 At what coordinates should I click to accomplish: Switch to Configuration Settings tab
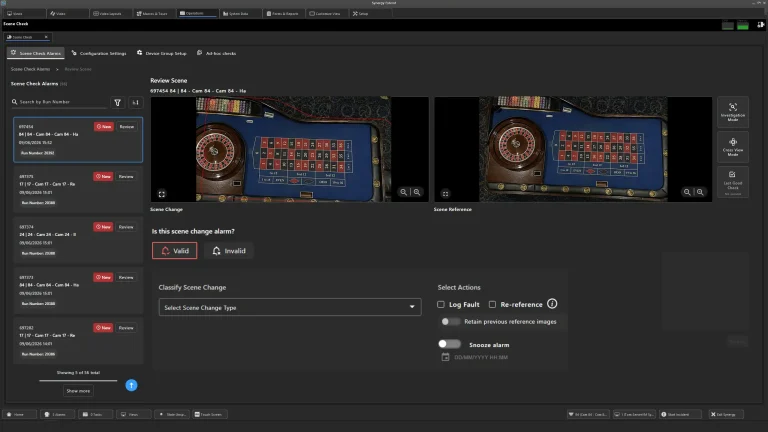(99, 53)
